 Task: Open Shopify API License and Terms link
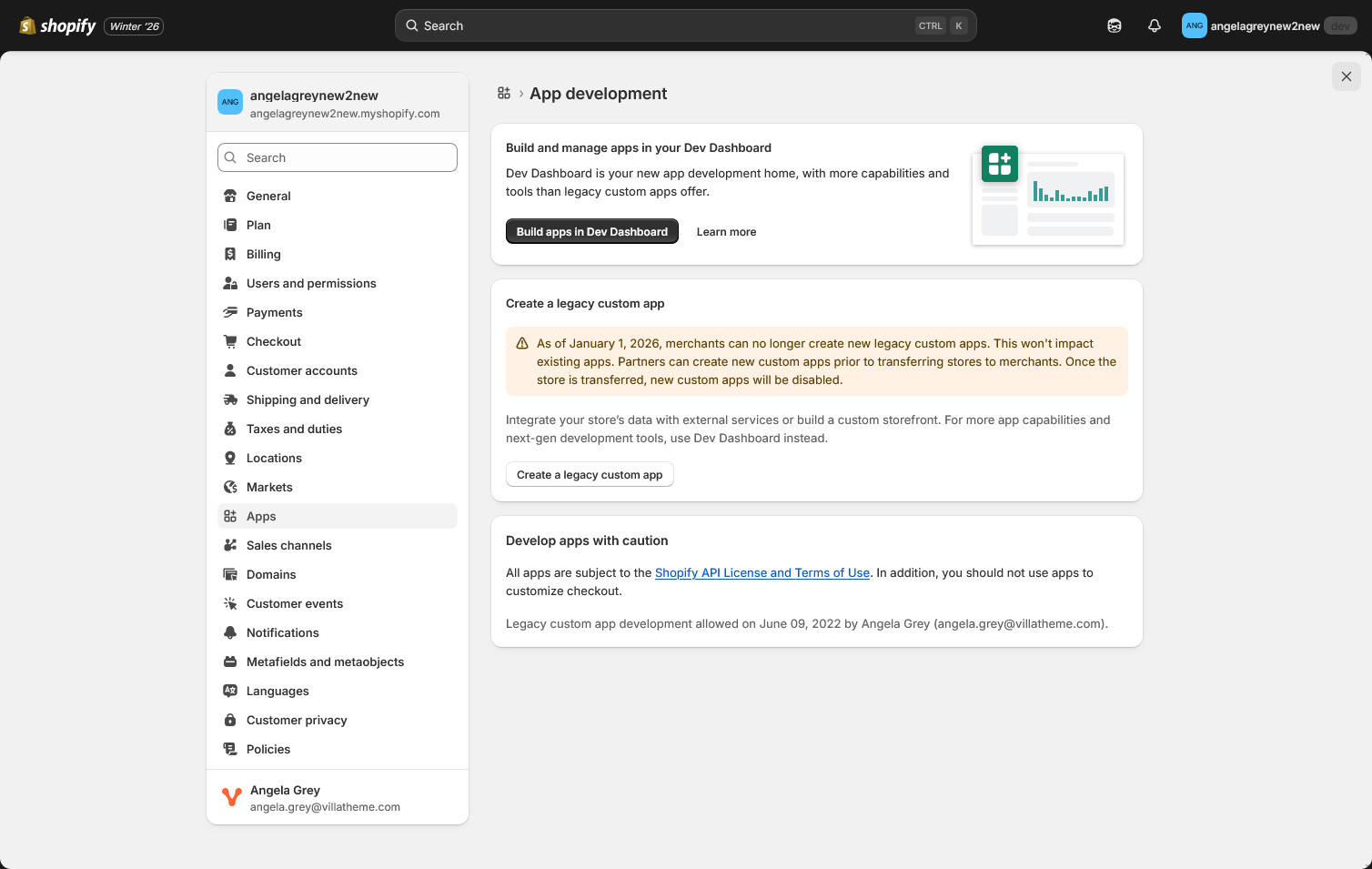tap(762, 572)
